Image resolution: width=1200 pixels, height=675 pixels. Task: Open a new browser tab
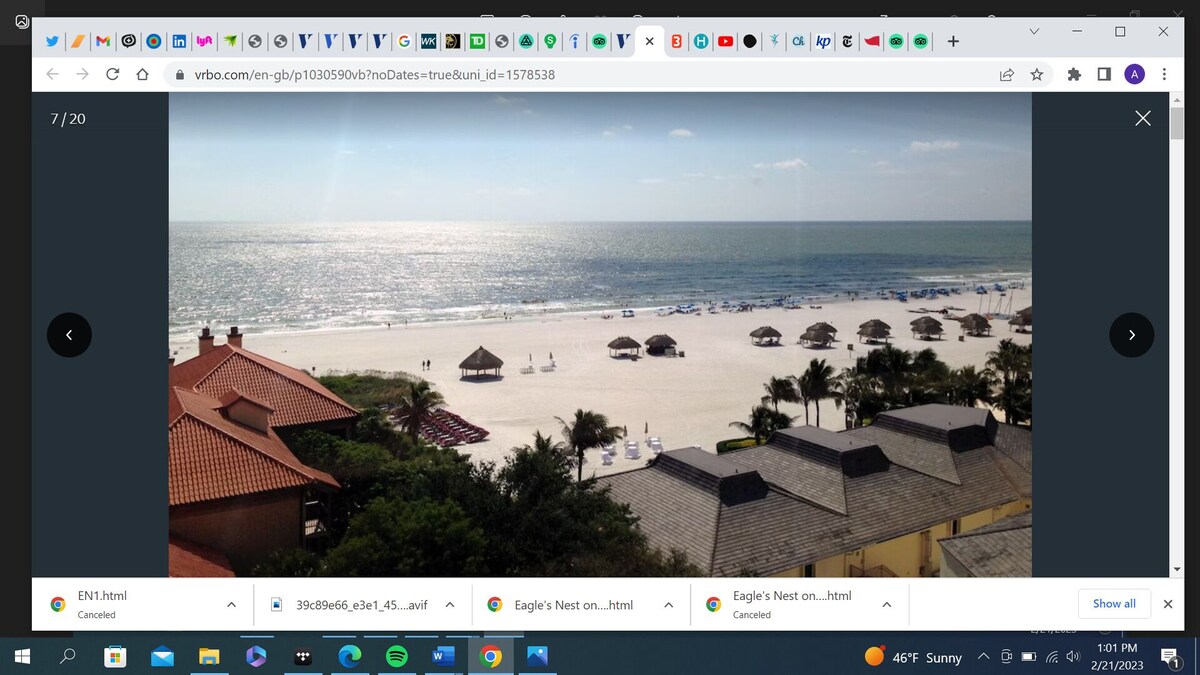tap(953, 41)
